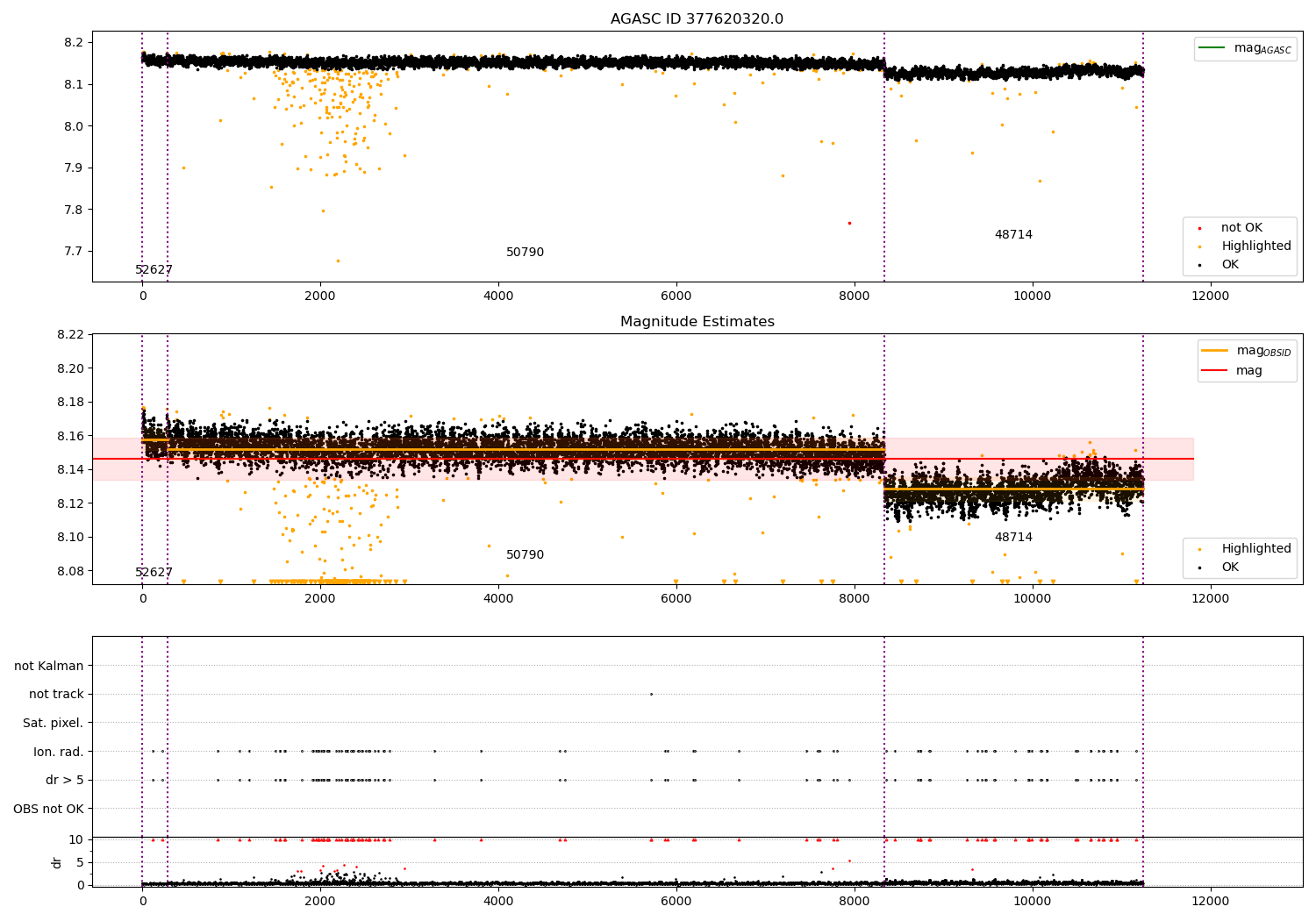Viewport: 1316px width, 921px height.
Task: Click the 8.14 y-tick in Magnitude Estimates
Action: tap(71, 470)
